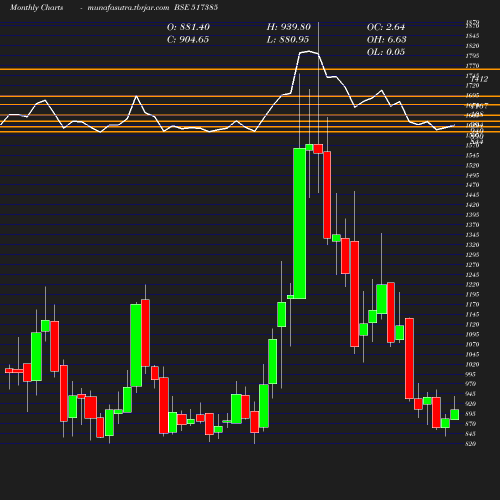Viewport: 500px width, 500px height.
Task: Click the 1020 price axis label
Action: 472,364
